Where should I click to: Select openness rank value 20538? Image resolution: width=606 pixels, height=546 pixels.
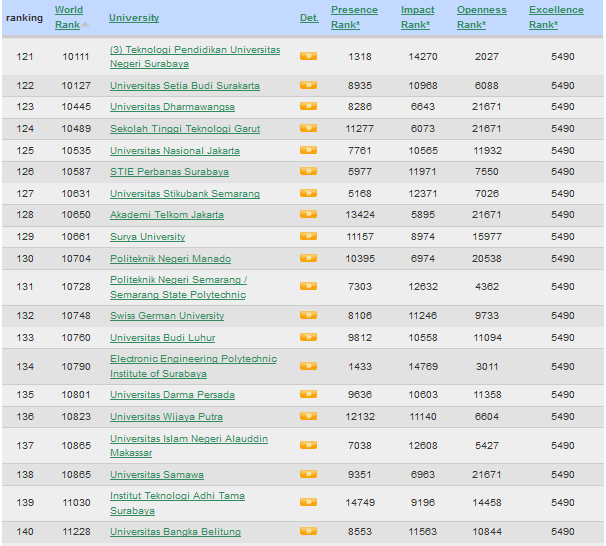click(487, 259)
